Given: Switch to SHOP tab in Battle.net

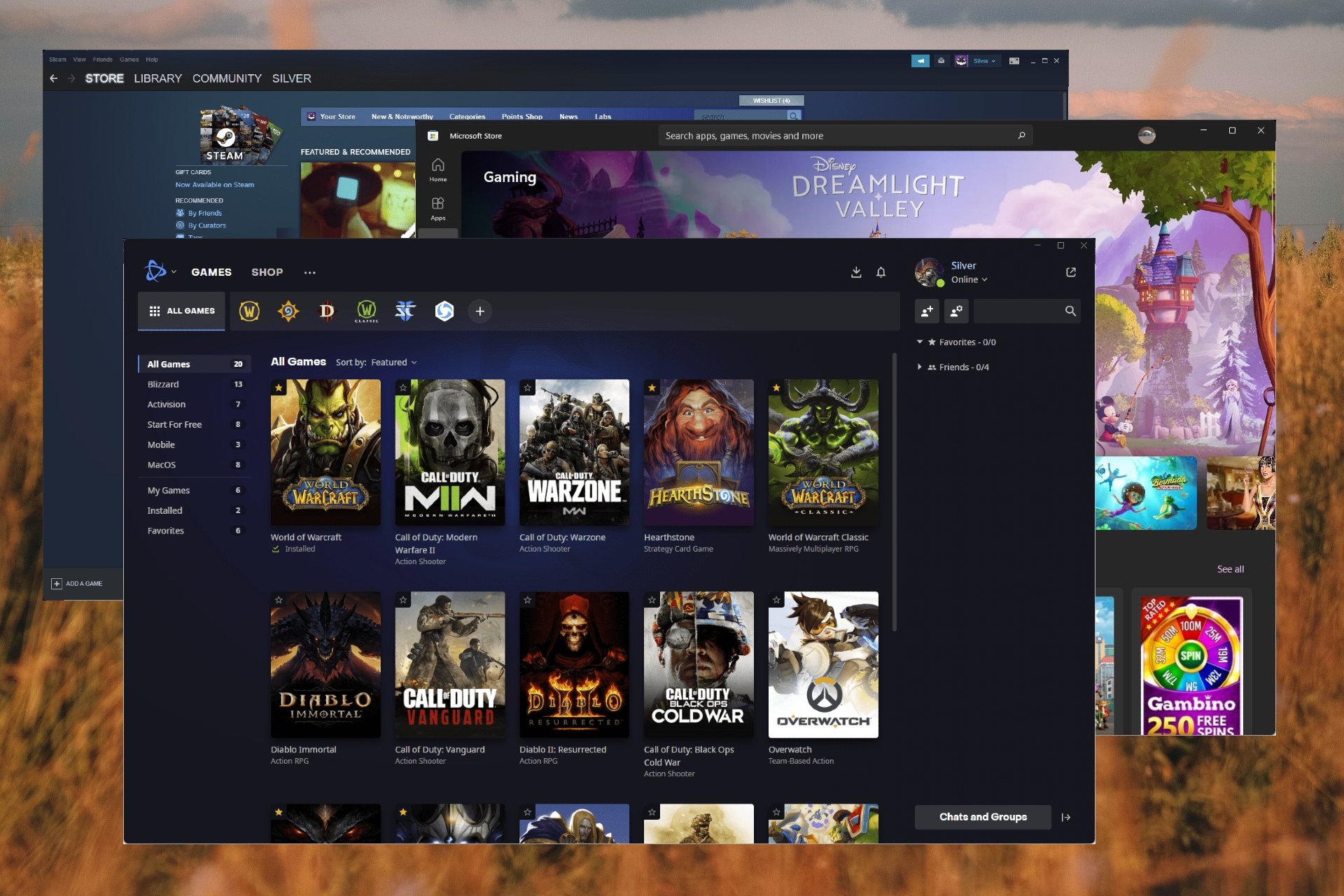Looking at the screenshot, I should (267, 272).
